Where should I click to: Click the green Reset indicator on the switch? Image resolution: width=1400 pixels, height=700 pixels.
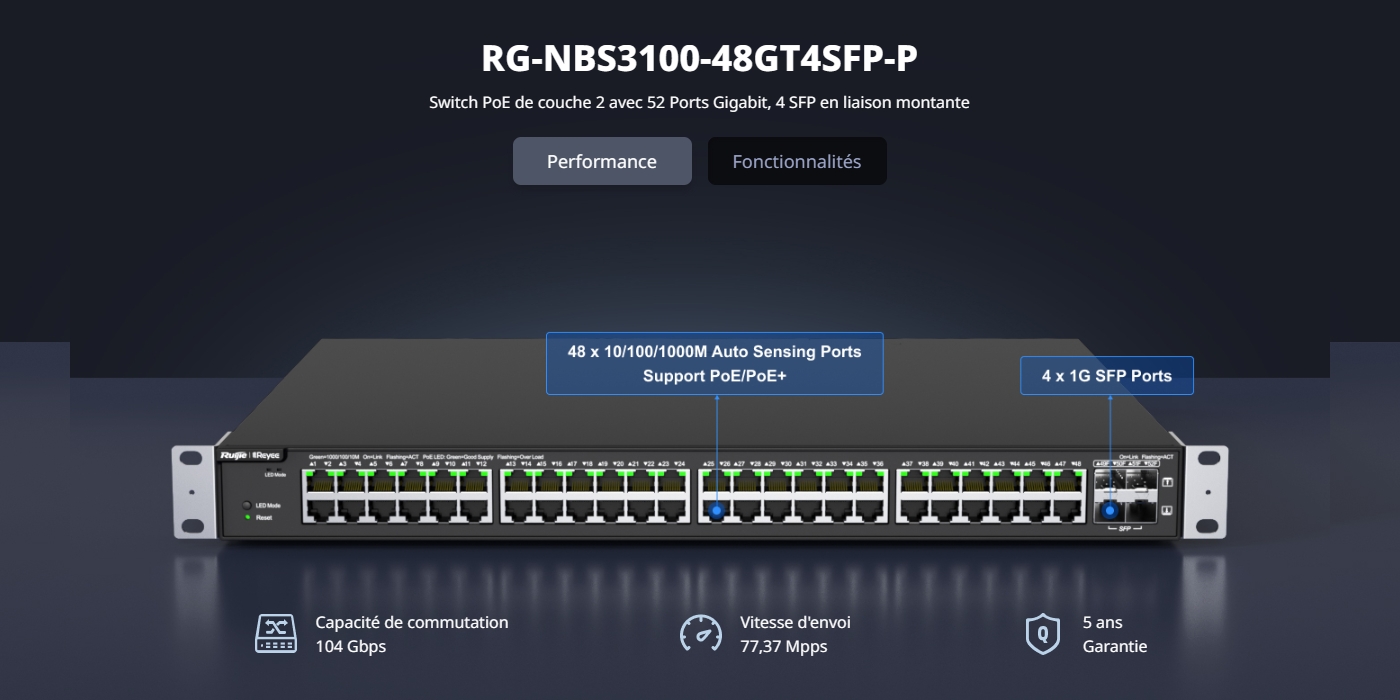247,517
